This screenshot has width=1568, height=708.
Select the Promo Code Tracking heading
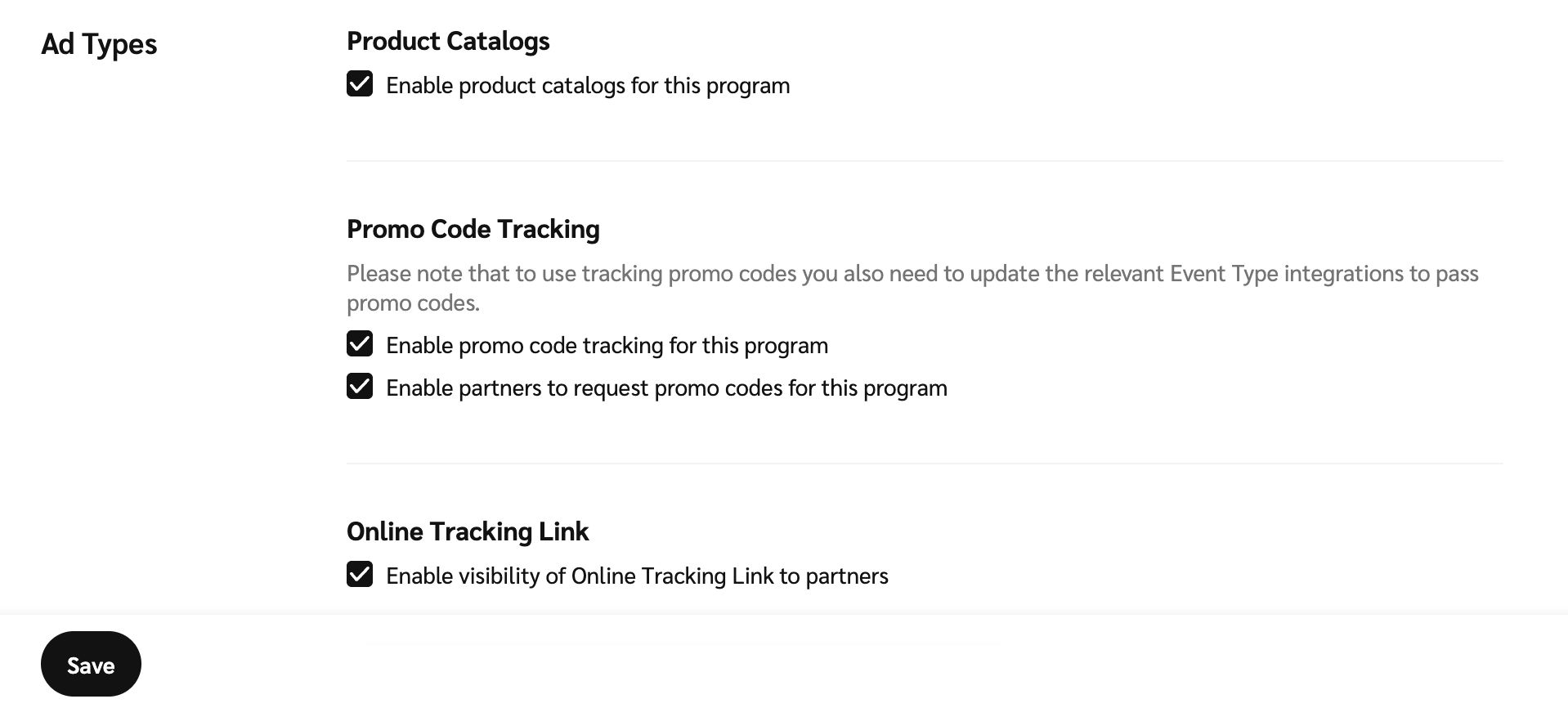pos(473,229)
